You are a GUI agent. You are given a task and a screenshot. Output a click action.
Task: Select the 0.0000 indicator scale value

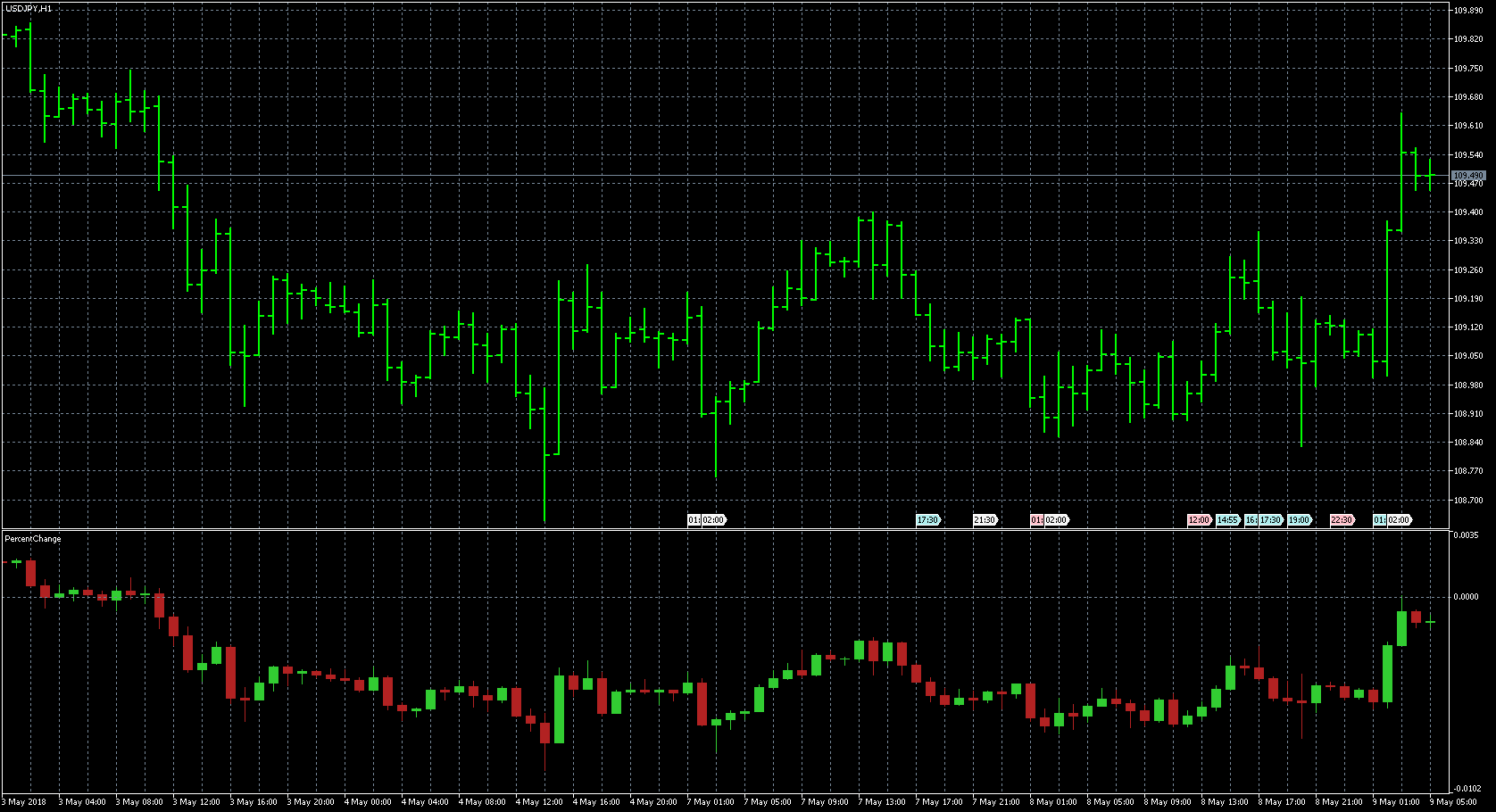coord(1466,597)
